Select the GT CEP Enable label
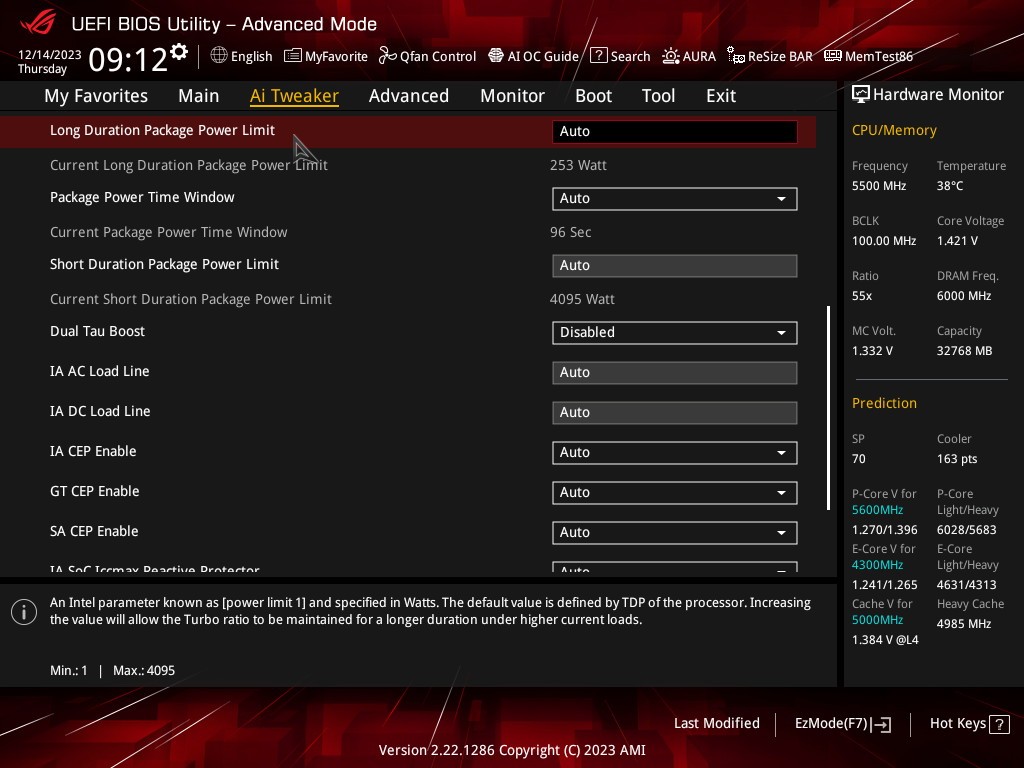Viewport: 1024px width, 768px height. 94,491
